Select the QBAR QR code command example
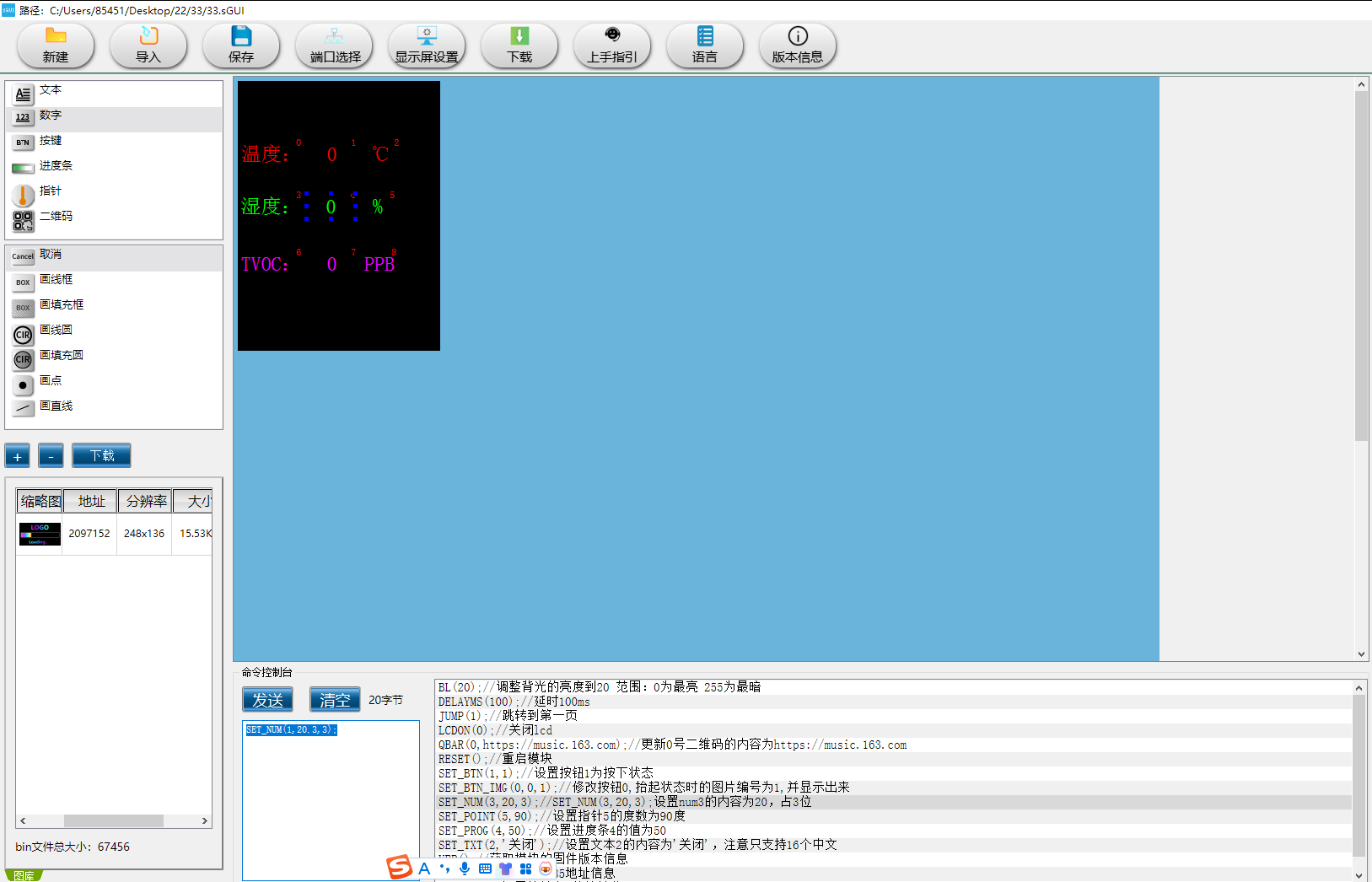1372x882 pixels. [894, 745]
